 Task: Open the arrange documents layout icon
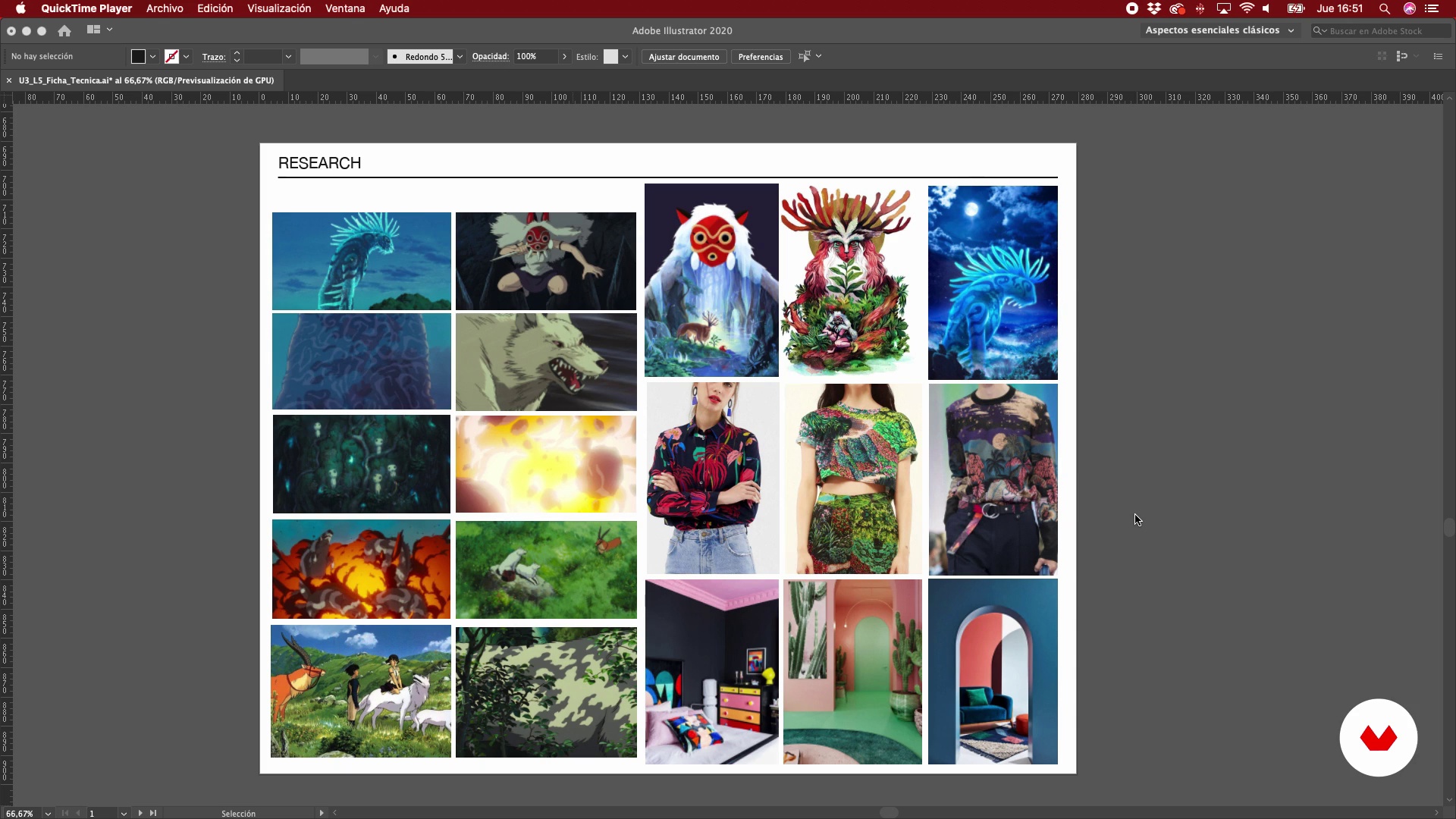point(93,30)
